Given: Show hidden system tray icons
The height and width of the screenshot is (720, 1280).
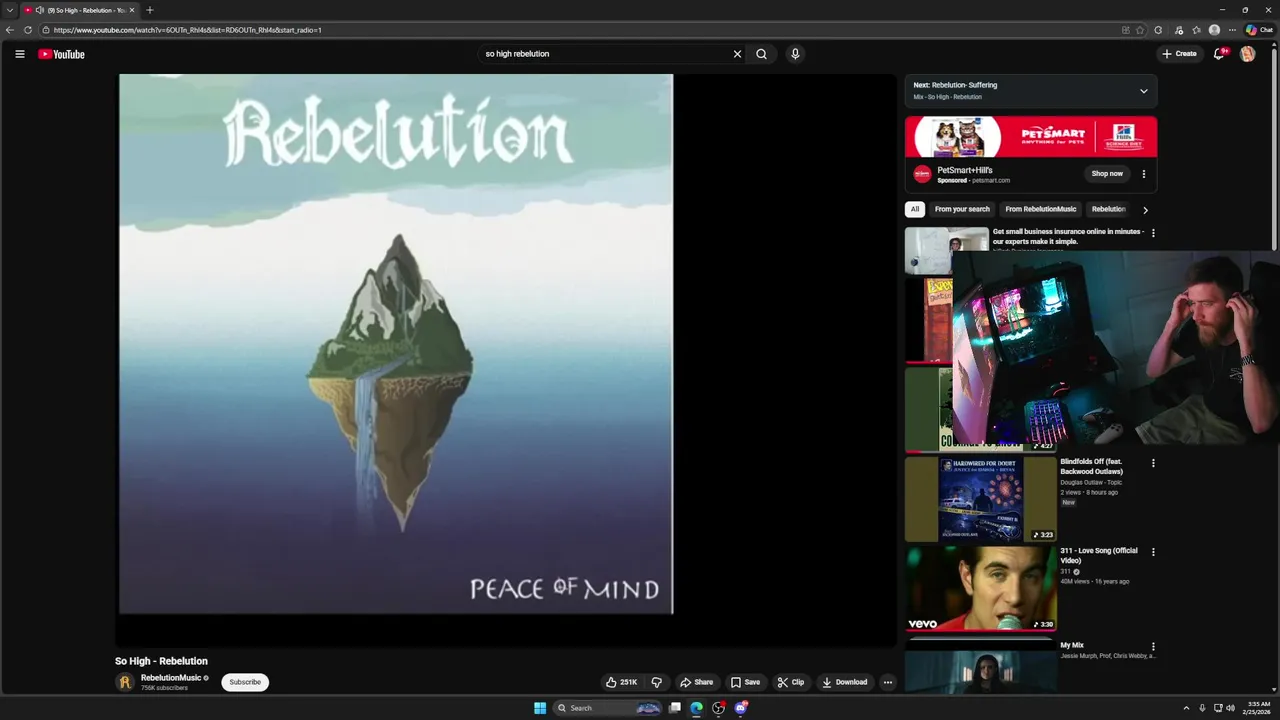Looking at the screenshot, I should 1186,708.
